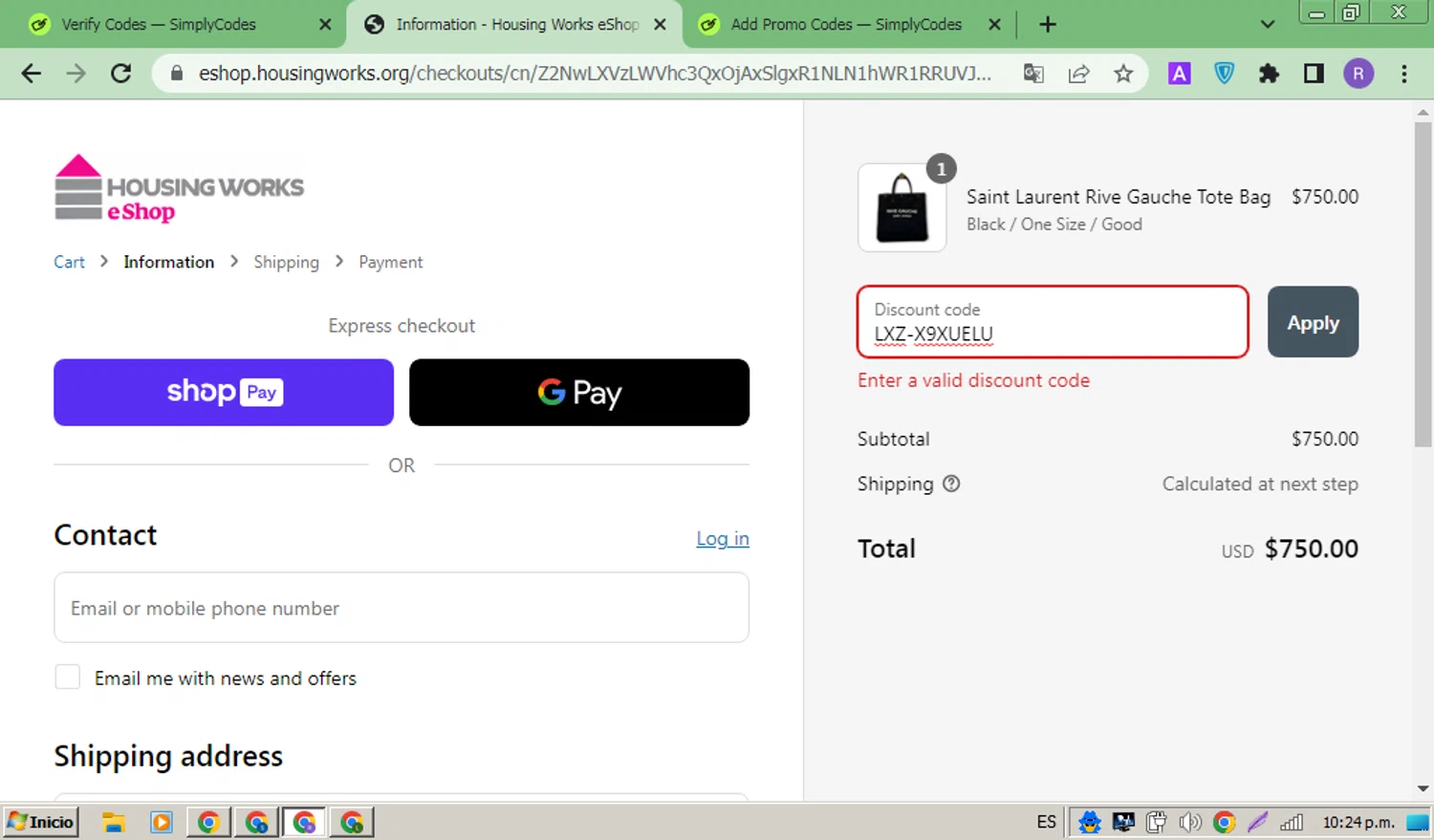Close the Add Promo Codes tab
Viewport: 1434px width, 840px height.
click(x=994, y=25)
